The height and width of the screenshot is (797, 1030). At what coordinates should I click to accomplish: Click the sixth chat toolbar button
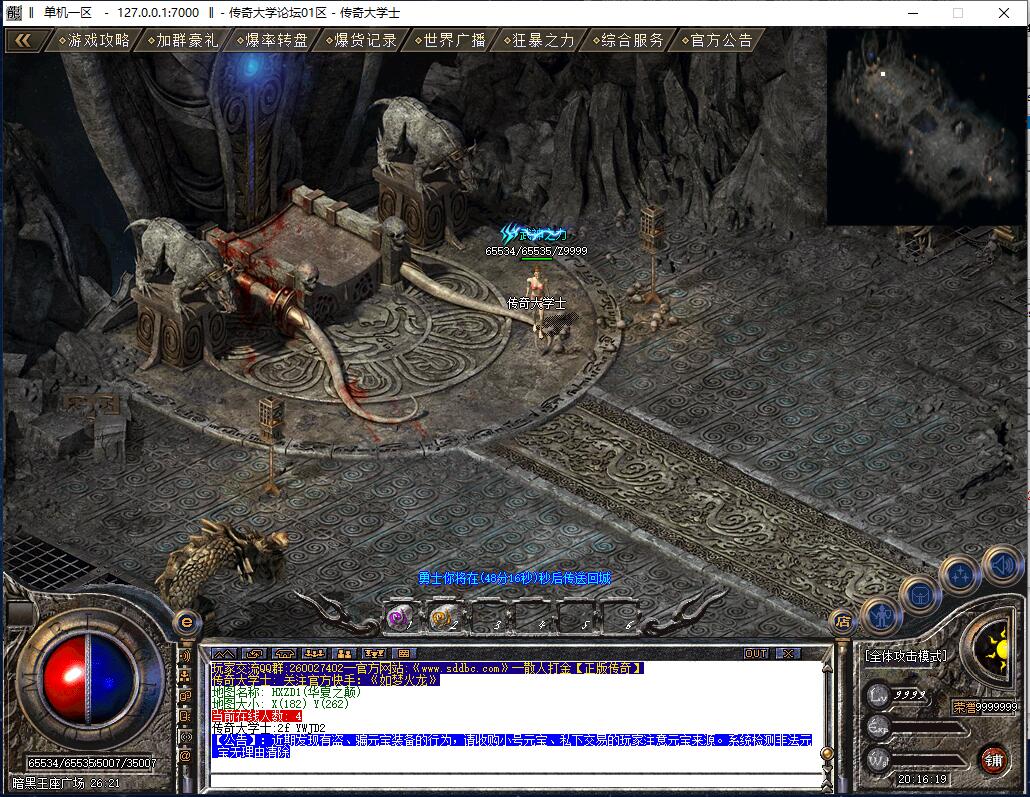[374, 654]
